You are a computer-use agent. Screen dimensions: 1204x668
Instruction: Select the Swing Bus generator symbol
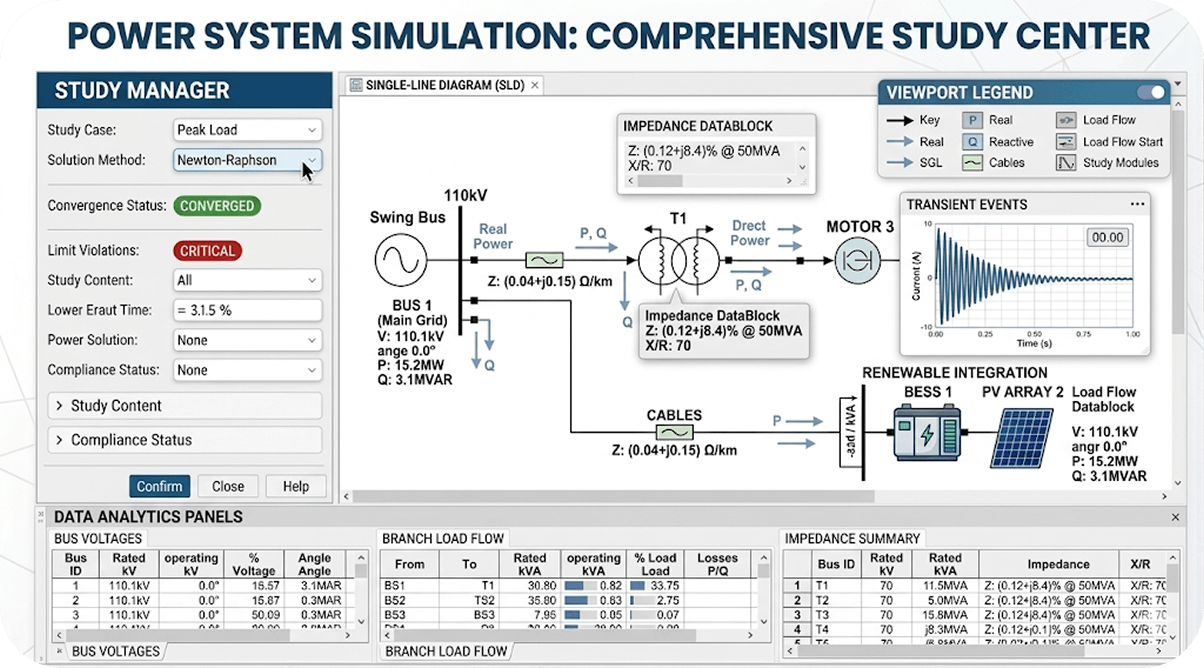point(401,262)
